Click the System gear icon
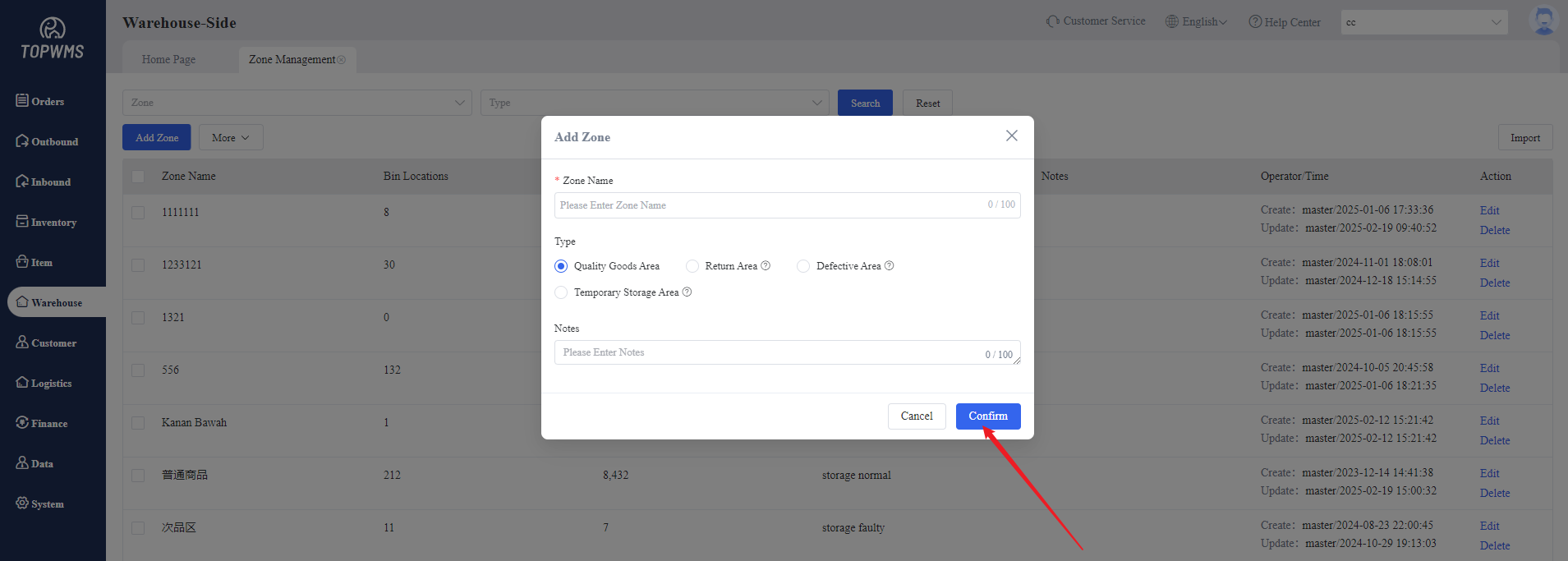This screenshot has height=561, width=1568. [22, 503]
